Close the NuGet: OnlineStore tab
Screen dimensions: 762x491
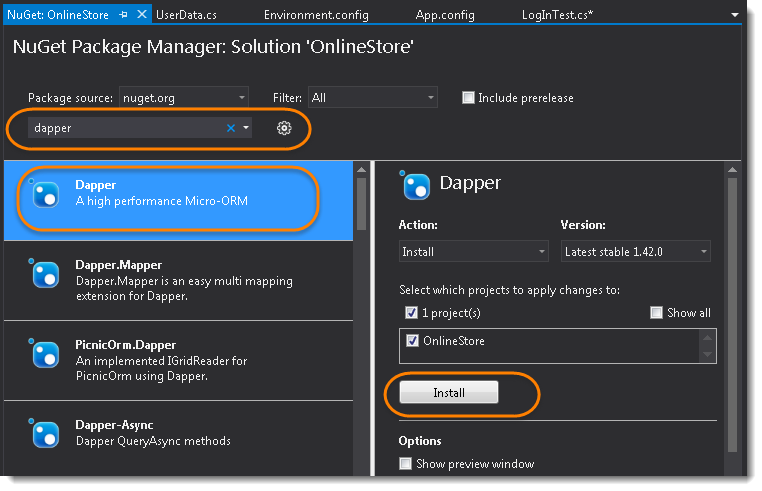pyautogui.click(x=140, y=15)
